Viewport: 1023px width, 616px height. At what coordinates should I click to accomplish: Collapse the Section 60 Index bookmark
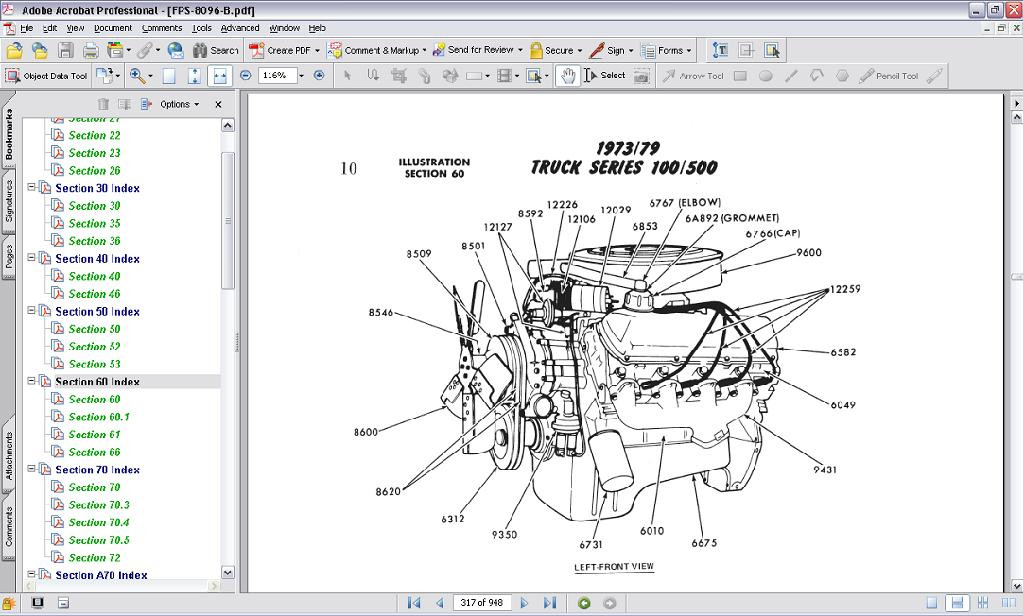click(30, 381)
